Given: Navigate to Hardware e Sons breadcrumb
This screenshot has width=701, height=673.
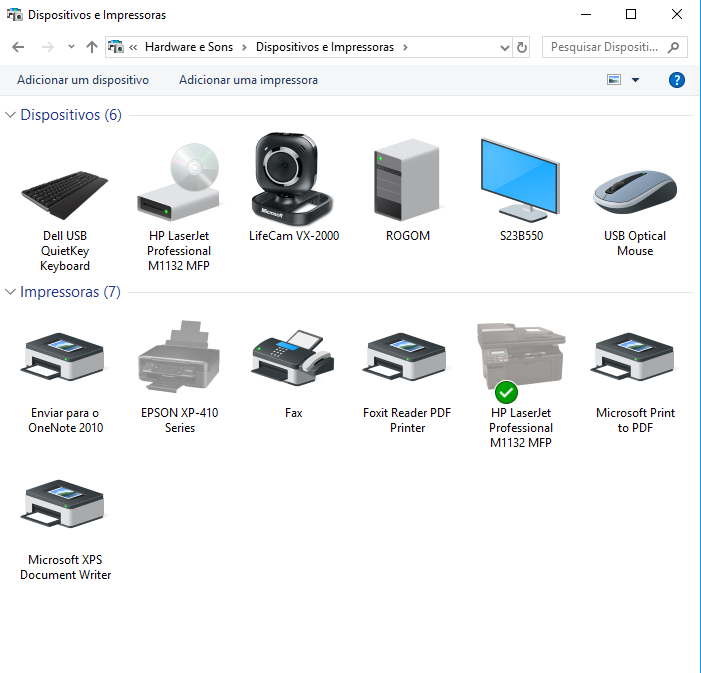Looking at the screenshot, I should (x=189, y=47).
